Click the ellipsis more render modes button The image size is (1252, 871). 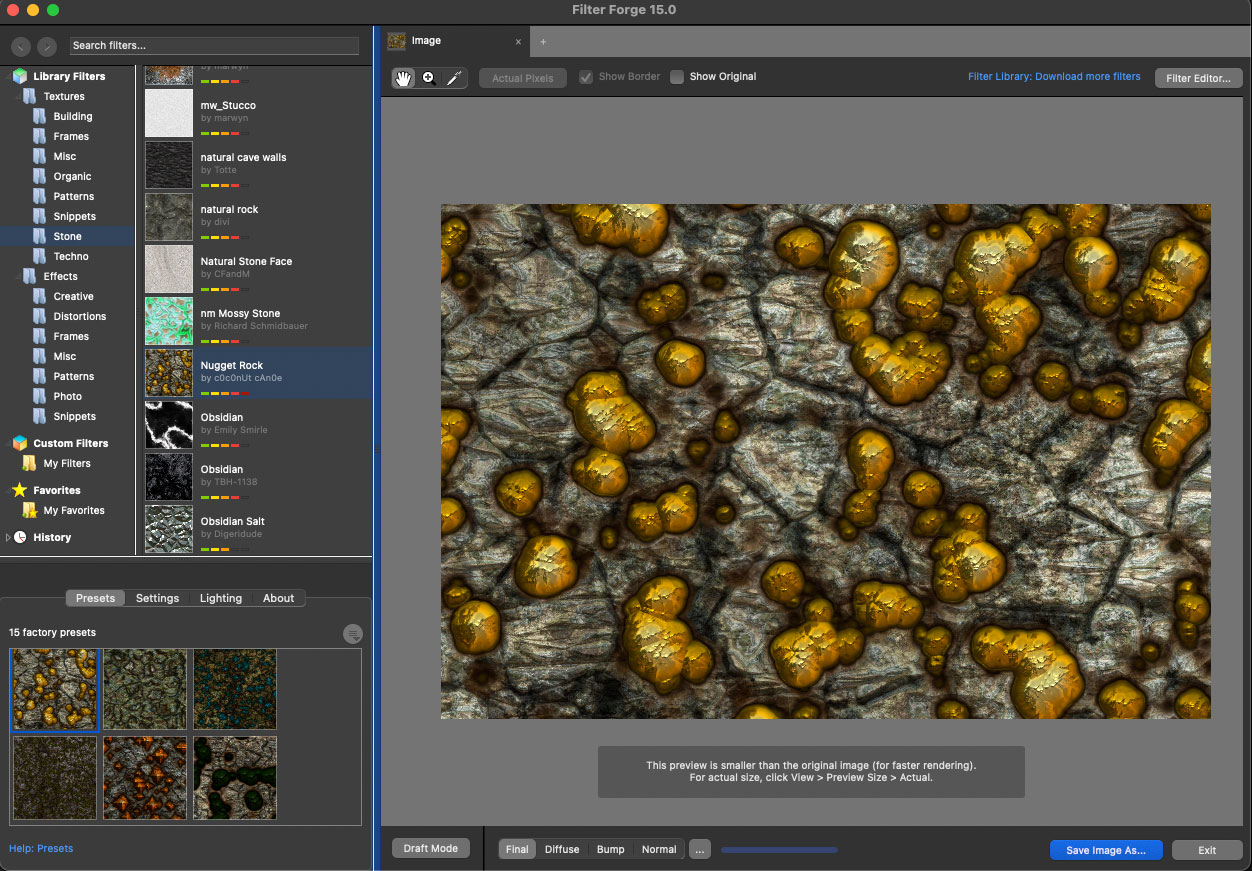(700, 849)
